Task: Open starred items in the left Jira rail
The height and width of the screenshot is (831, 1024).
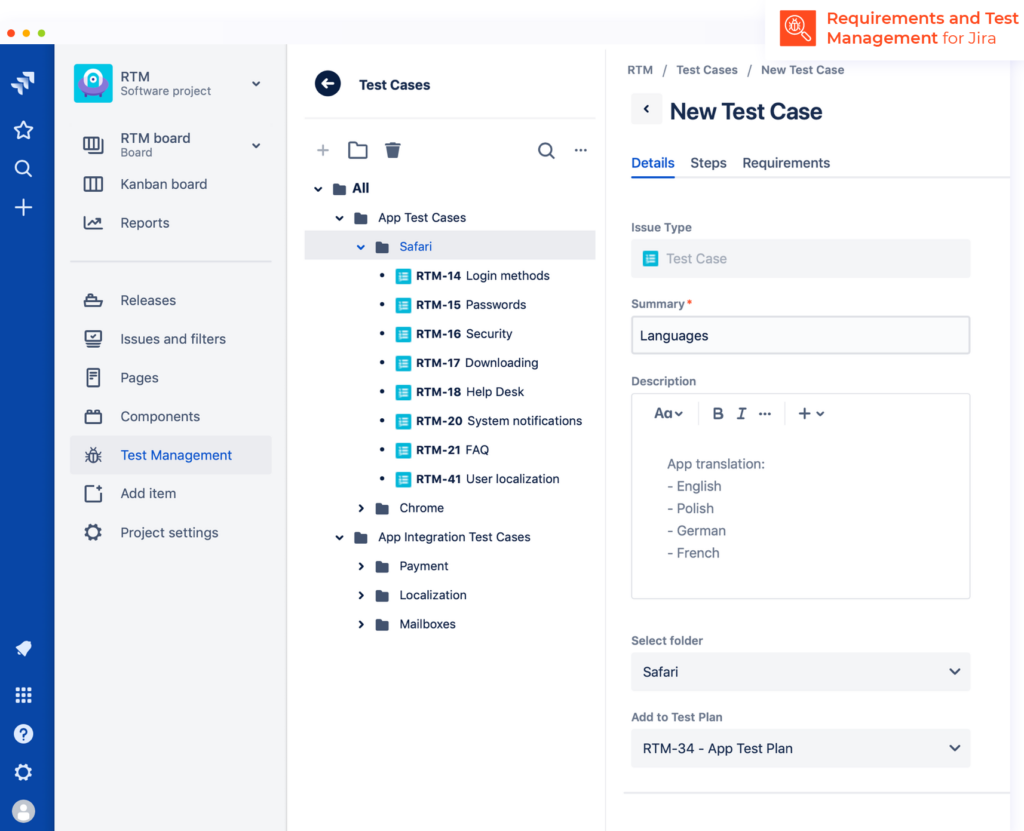Action: [24, 130]
